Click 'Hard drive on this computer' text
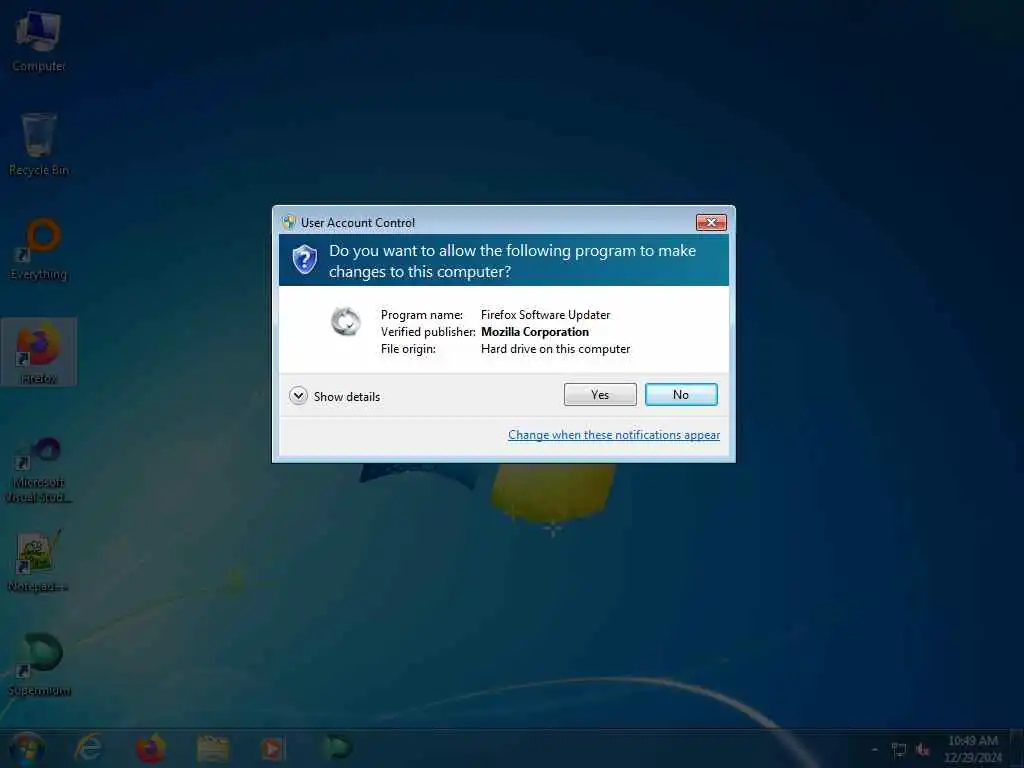Viewport: 1024px width, 768px height. tap(556, 349)
